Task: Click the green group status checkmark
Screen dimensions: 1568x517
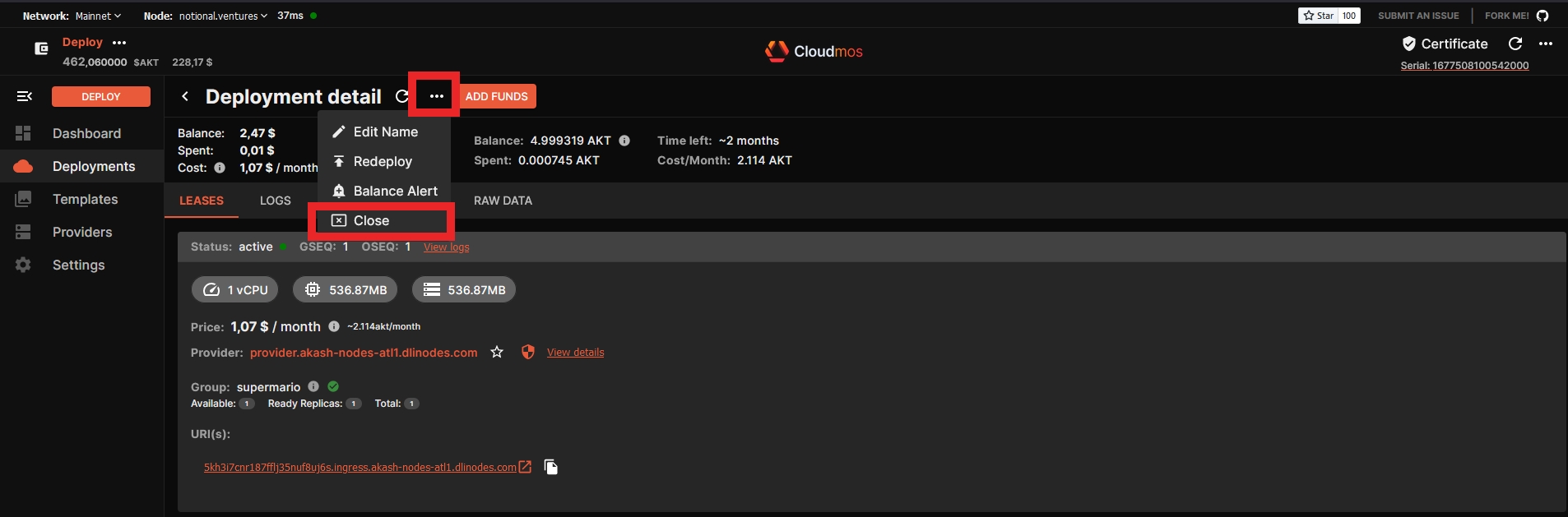Action: 333,386
